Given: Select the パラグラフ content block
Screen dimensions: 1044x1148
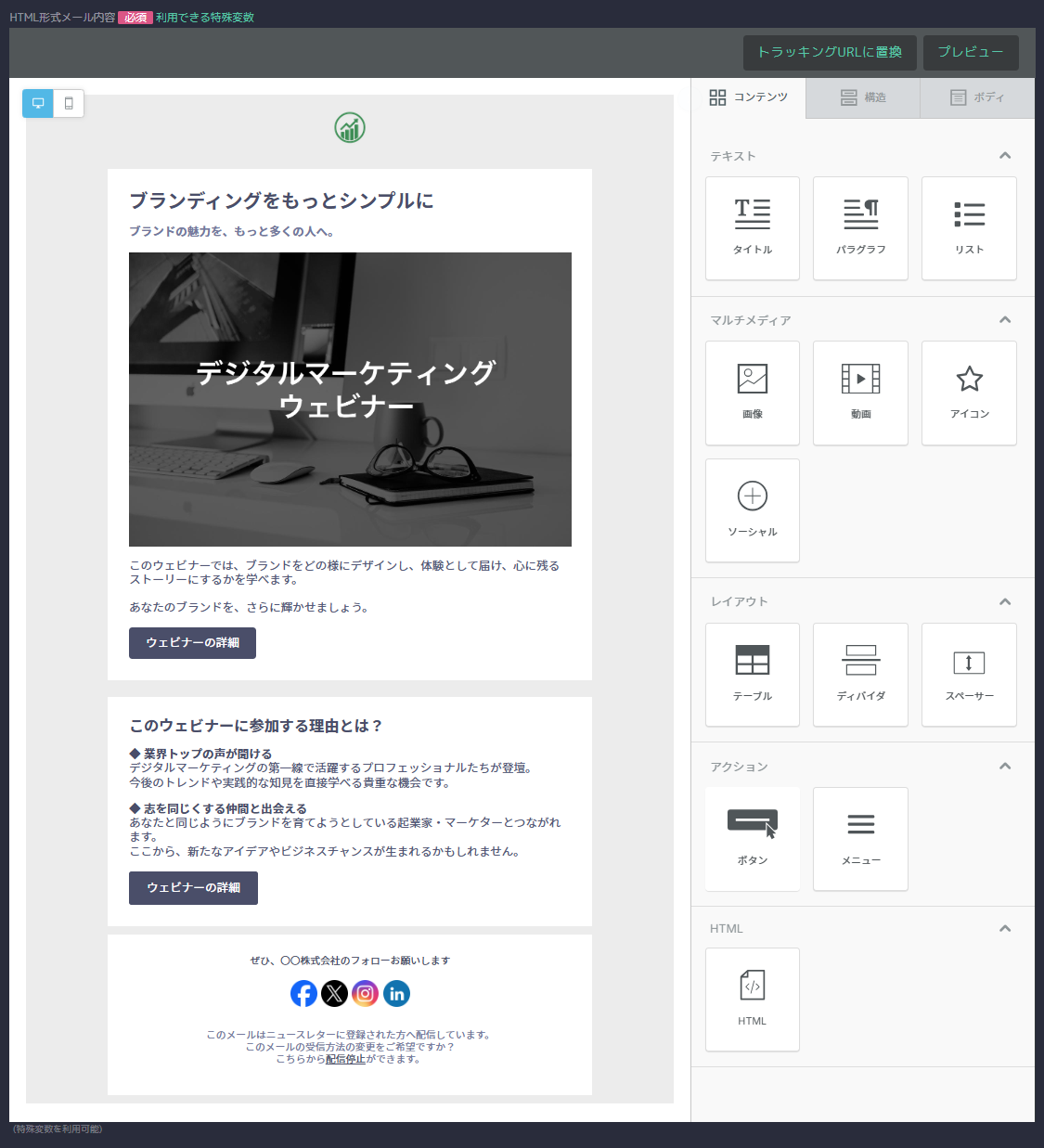Looking at the screenshot, I should [x=860, y=228].
